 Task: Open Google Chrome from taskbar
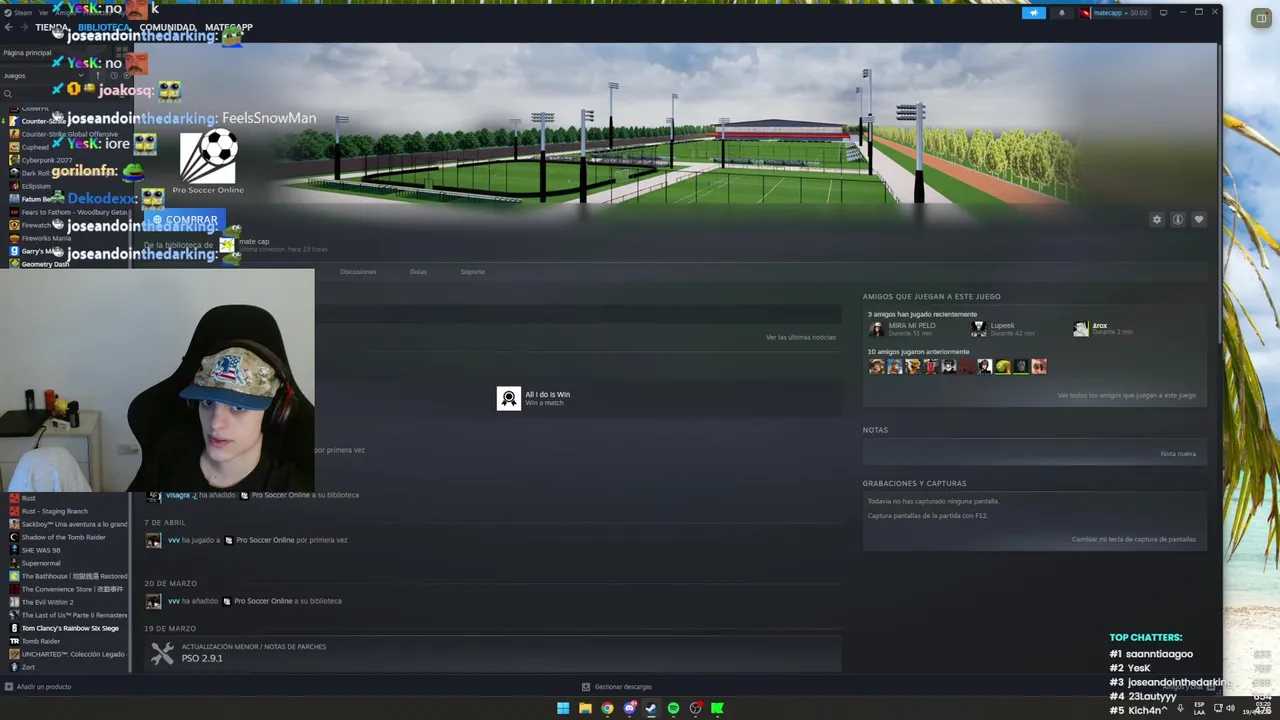point(607,708)
